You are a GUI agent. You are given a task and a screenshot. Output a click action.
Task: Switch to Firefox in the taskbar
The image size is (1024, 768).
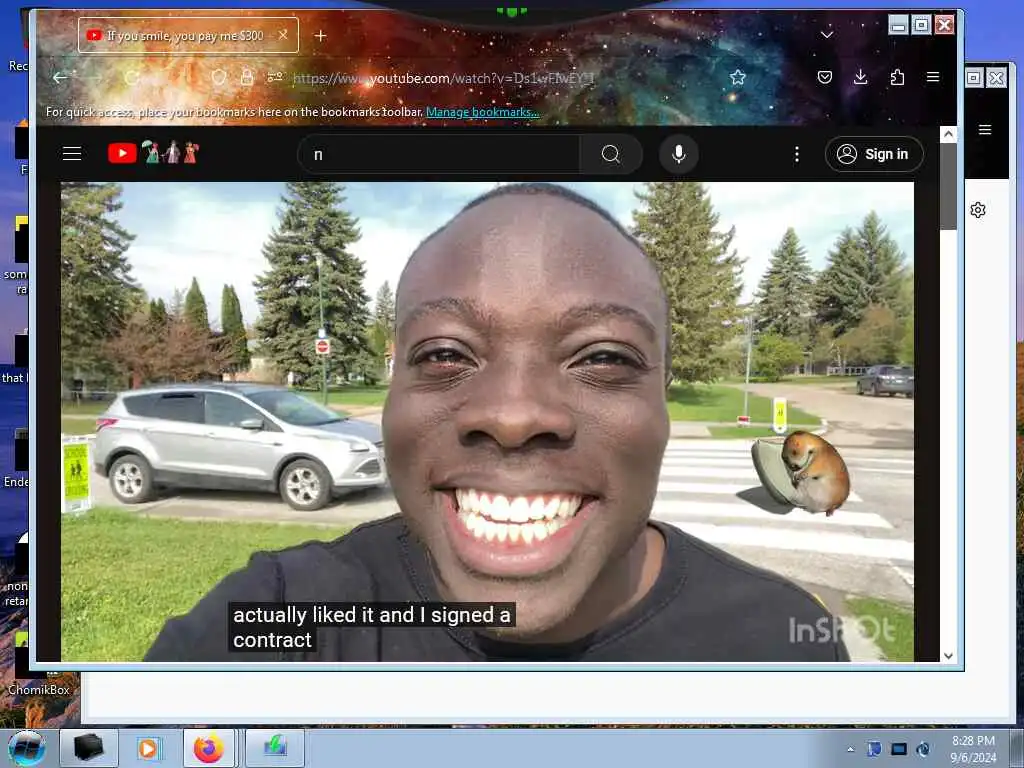[208, 748]
